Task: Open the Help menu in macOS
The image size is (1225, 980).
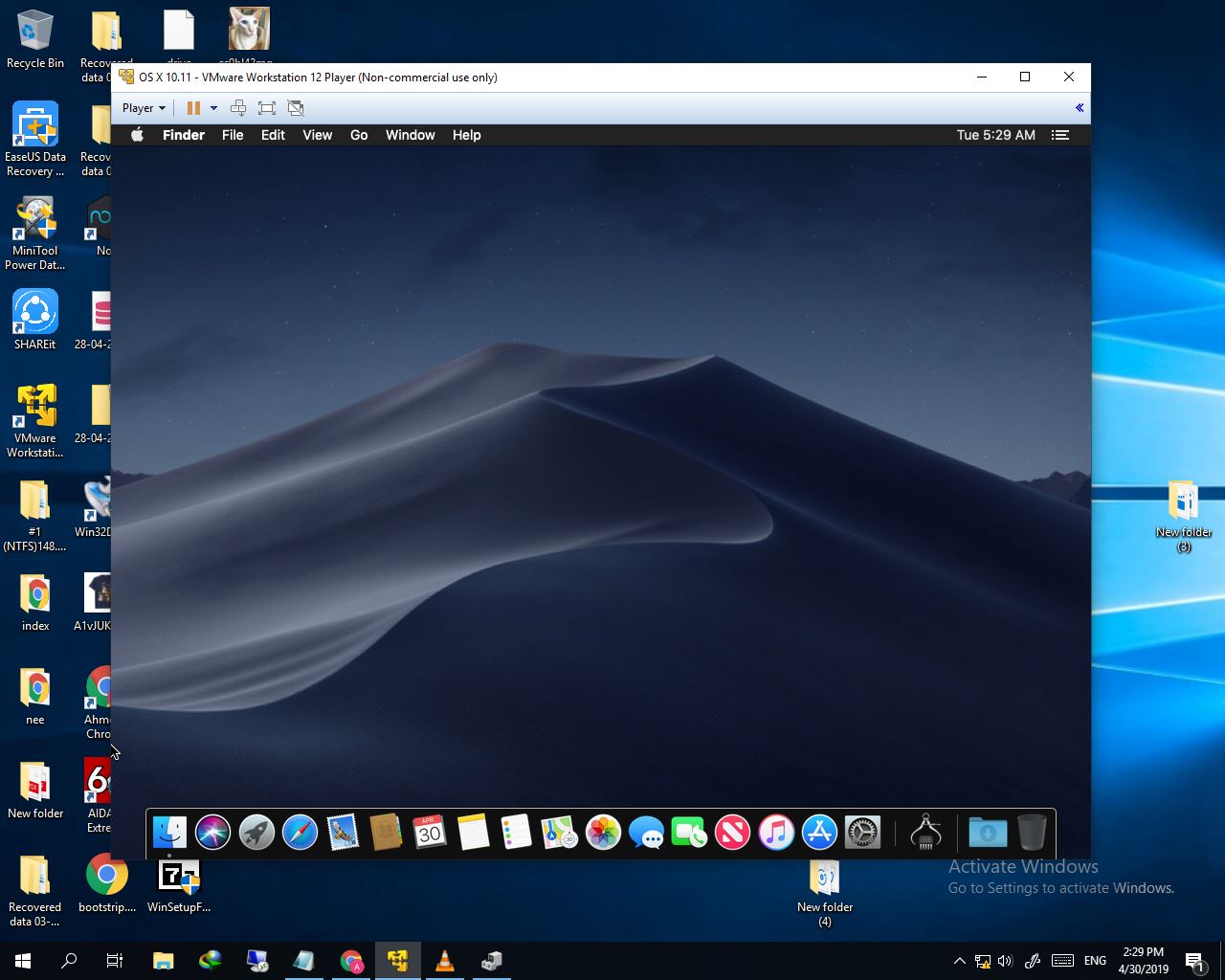Action: pos(467,135)
